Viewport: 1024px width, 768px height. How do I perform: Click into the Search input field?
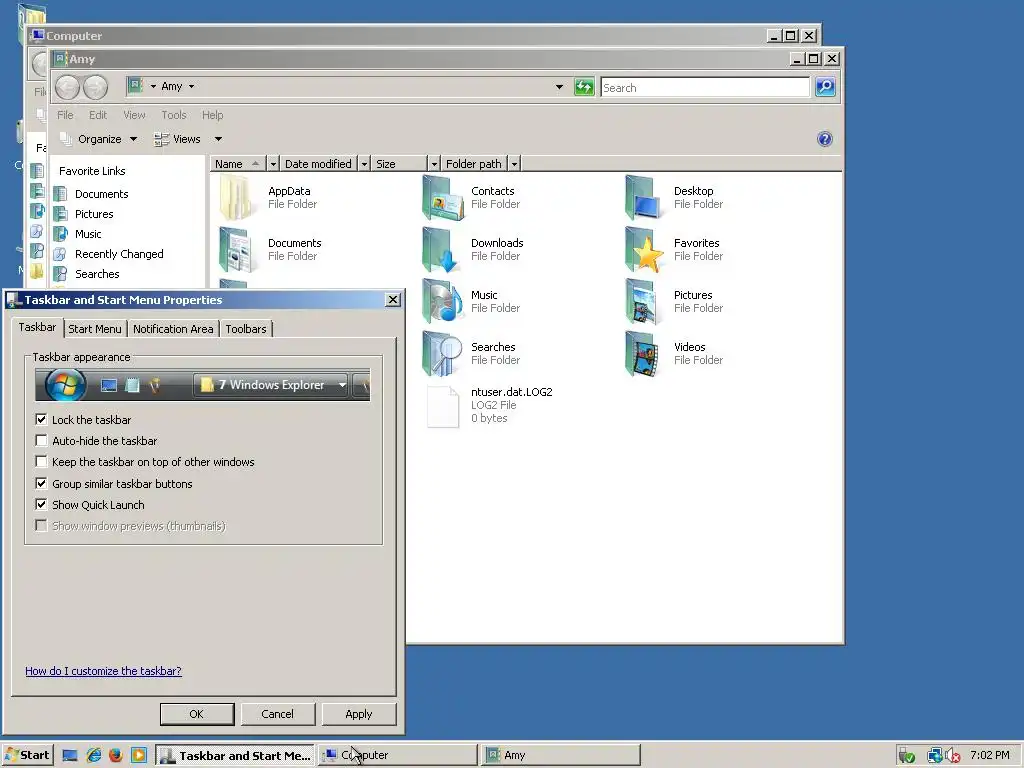tap(705, 88)
